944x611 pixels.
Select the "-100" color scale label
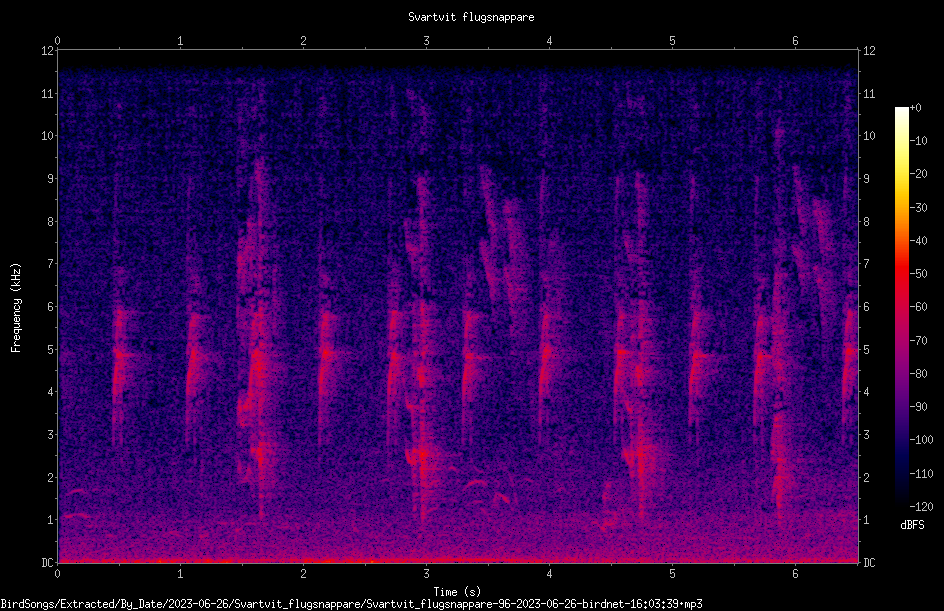point(922,440)
